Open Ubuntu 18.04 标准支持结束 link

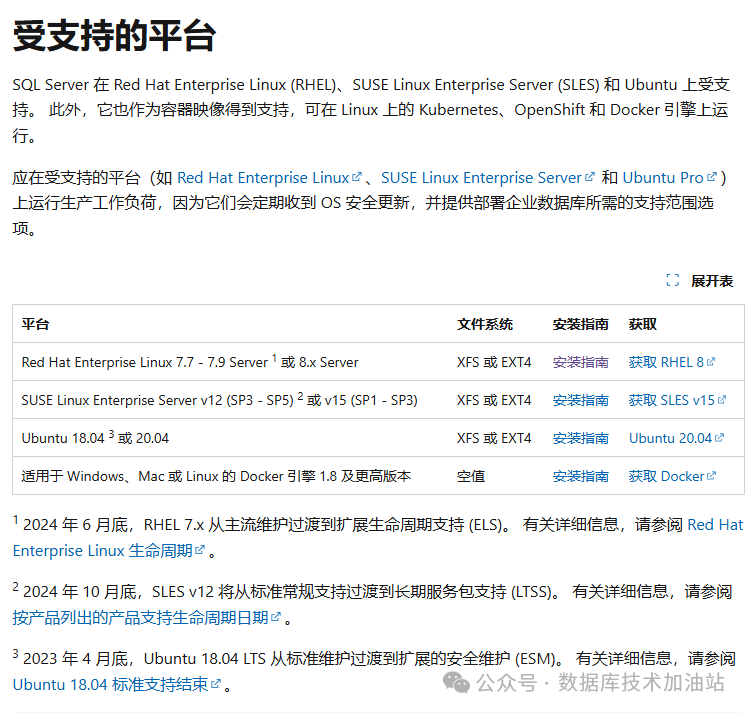tap(117, 684)
